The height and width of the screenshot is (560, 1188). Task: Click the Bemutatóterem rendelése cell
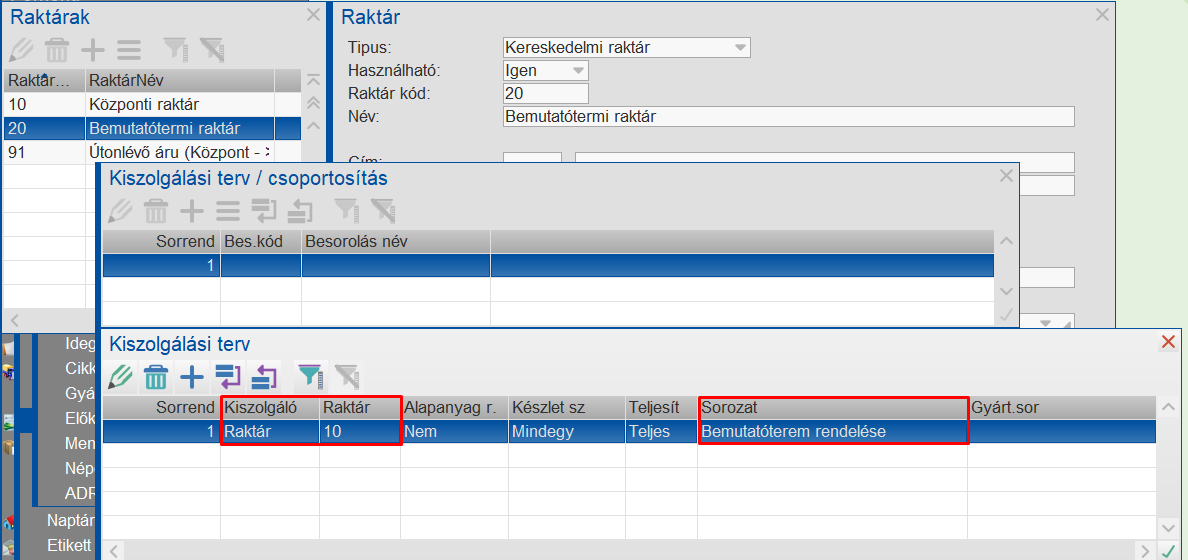click(833, 431)
